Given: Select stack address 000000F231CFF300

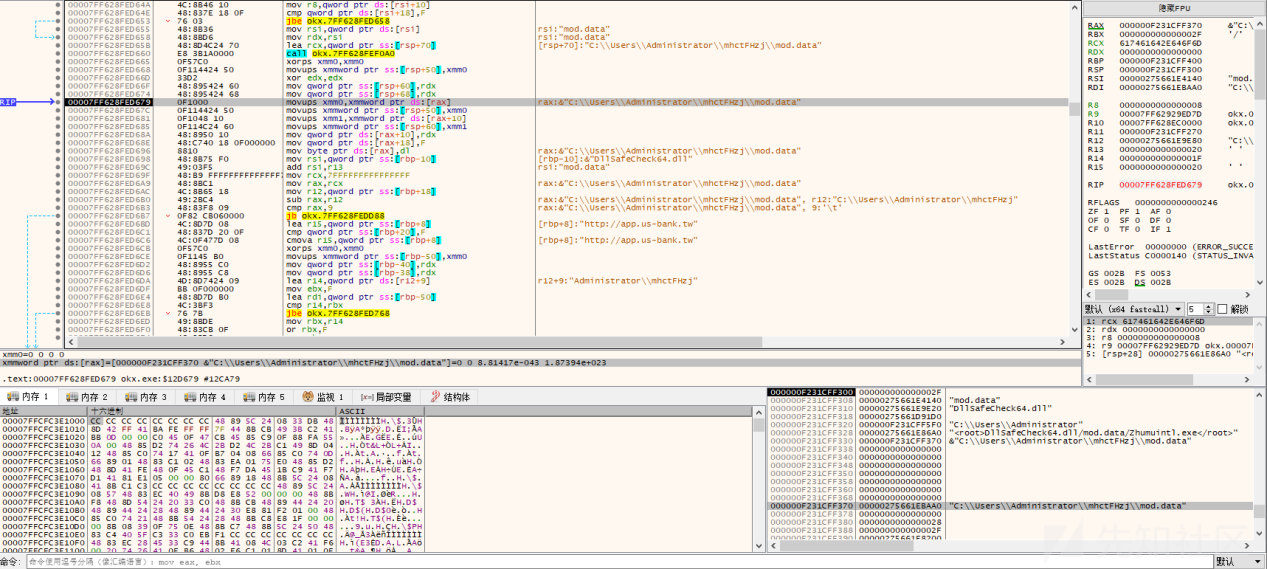Looking at the screenshot, I should pyautogui.click(x=810, y=392).
